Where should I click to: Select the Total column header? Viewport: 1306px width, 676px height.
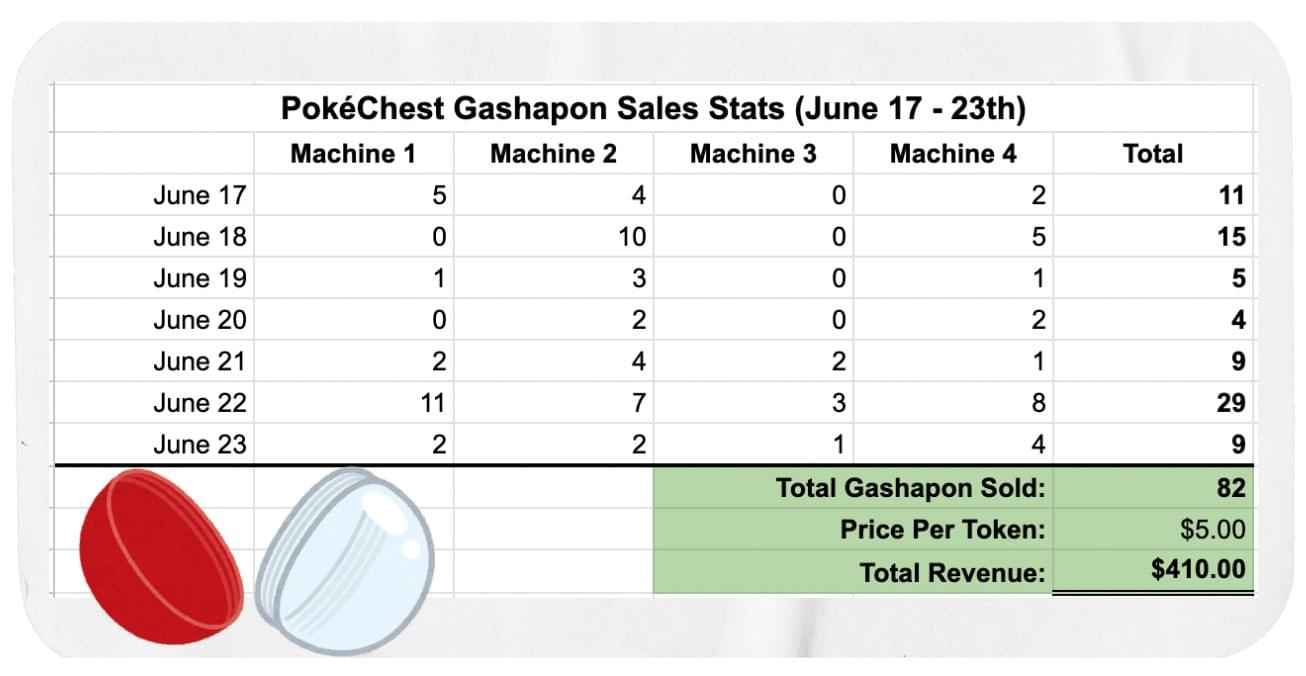coord(1153,153)
